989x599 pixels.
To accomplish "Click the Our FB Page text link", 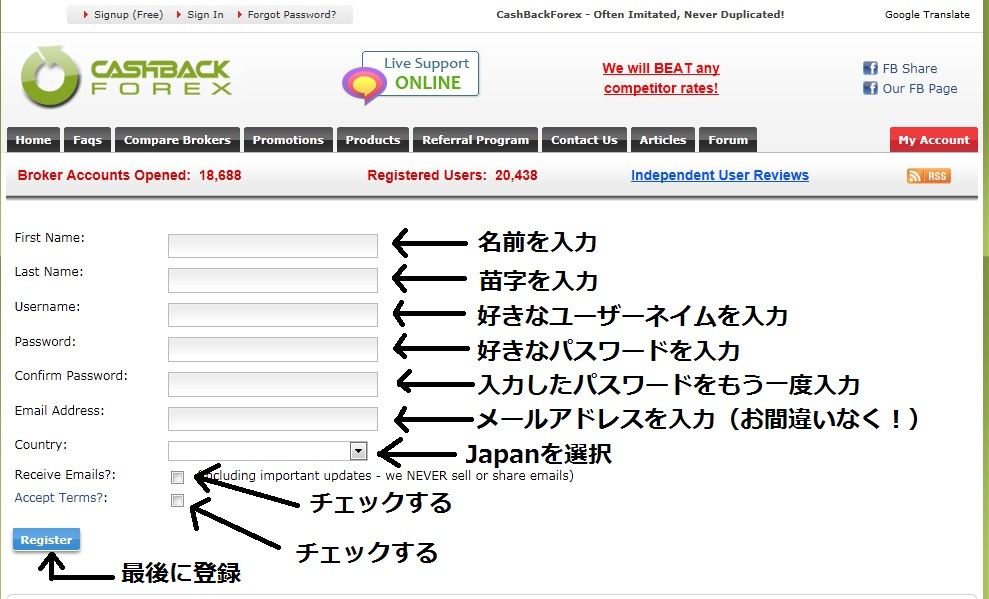I will tap(920, 89).
